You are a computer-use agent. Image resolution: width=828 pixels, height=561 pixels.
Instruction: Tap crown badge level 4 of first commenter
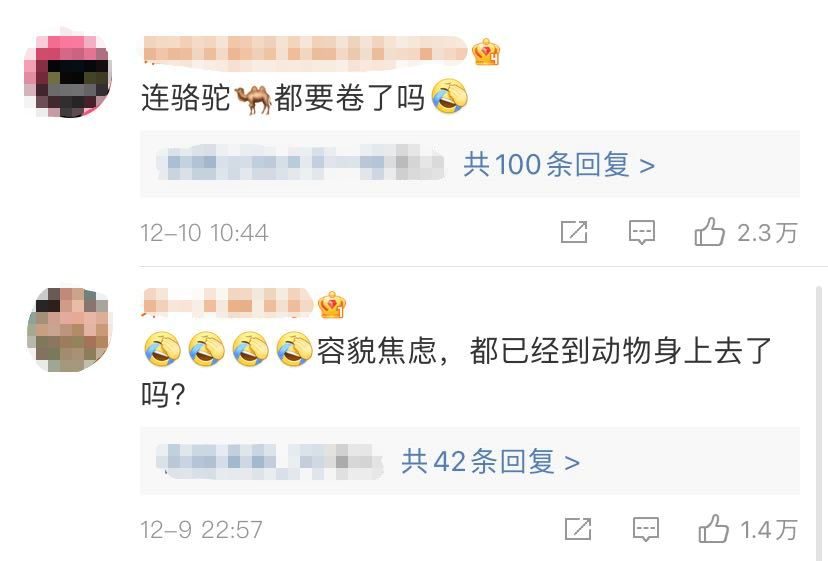pos(486,52)
